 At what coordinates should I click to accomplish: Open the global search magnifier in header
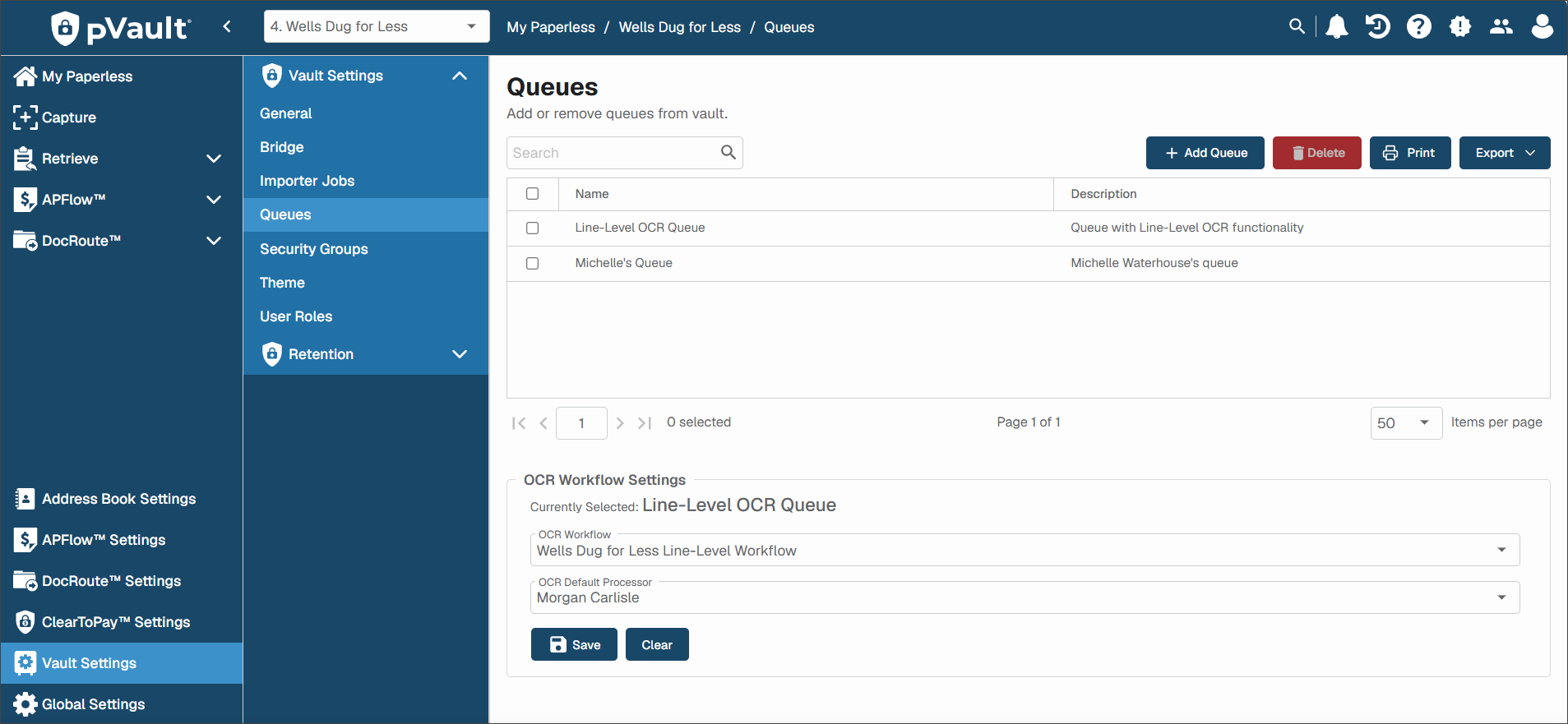point(1297,26)
